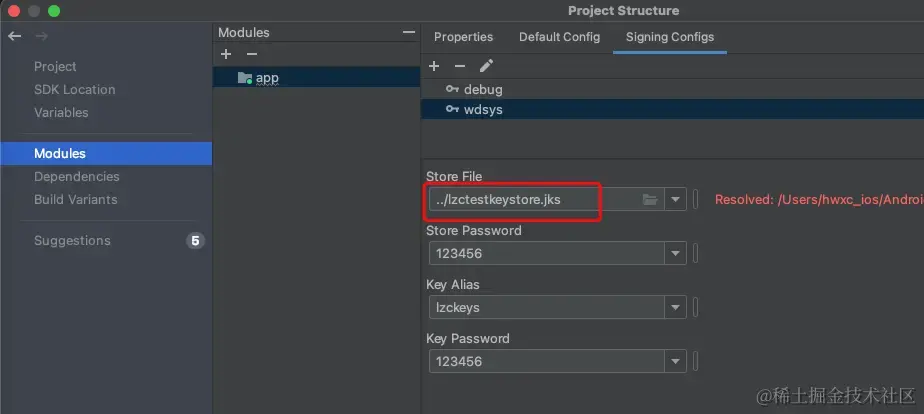Expand the Key Alias dropdown
Viewport: 924px width, 414px height.
(x=675, y=307)
